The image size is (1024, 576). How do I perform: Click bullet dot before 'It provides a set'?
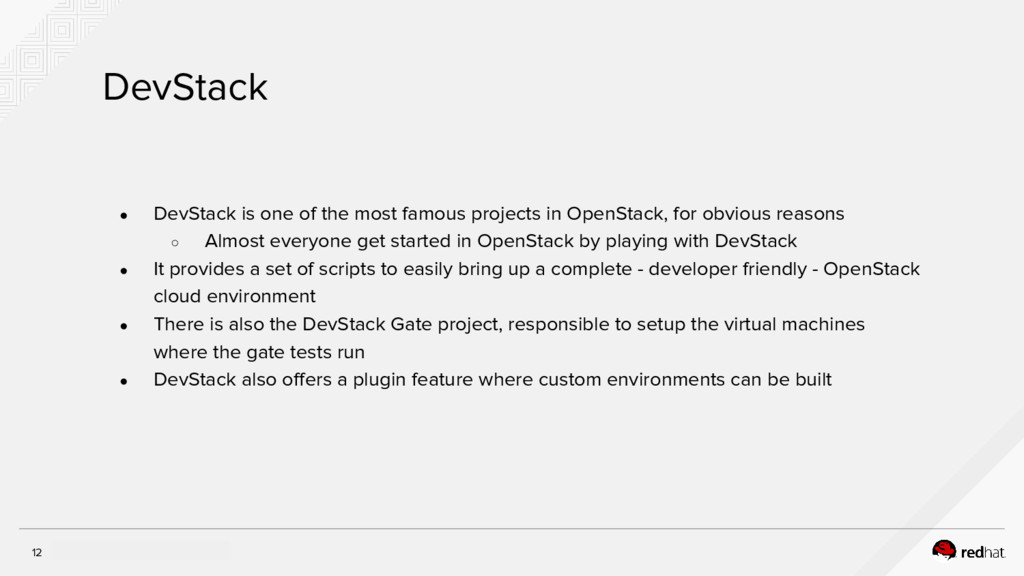(124, 270)
